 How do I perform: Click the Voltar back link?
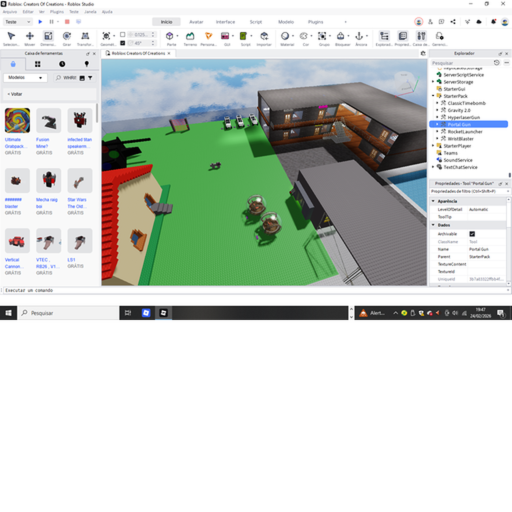click(15, 94)
